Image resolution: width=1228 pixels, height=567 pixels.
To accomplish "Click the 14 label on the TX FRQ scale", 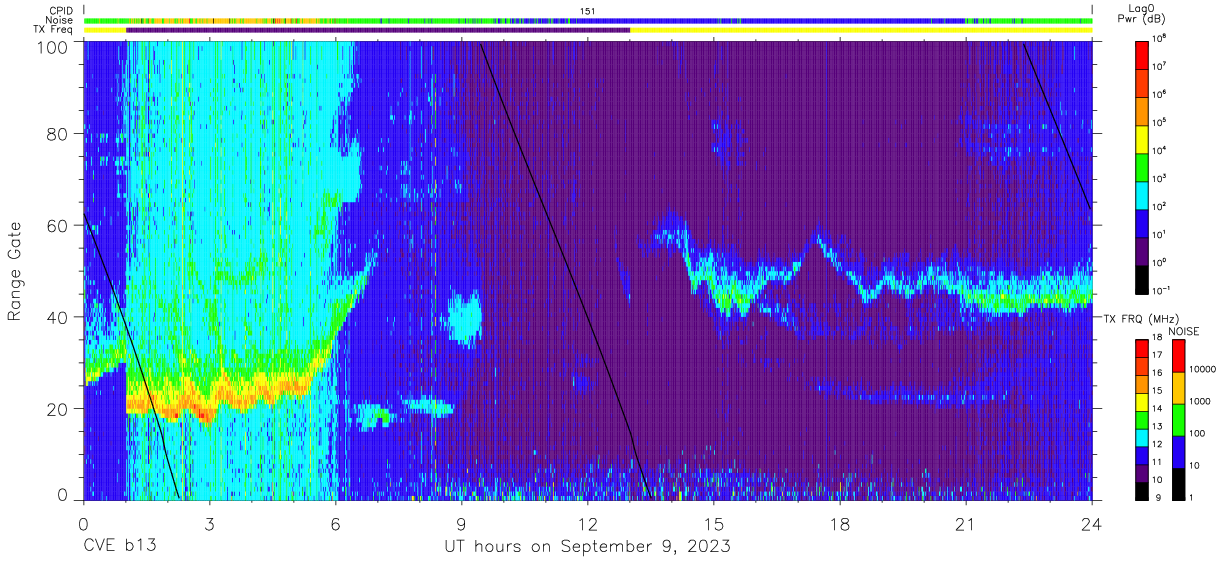I will (1157, 410).
